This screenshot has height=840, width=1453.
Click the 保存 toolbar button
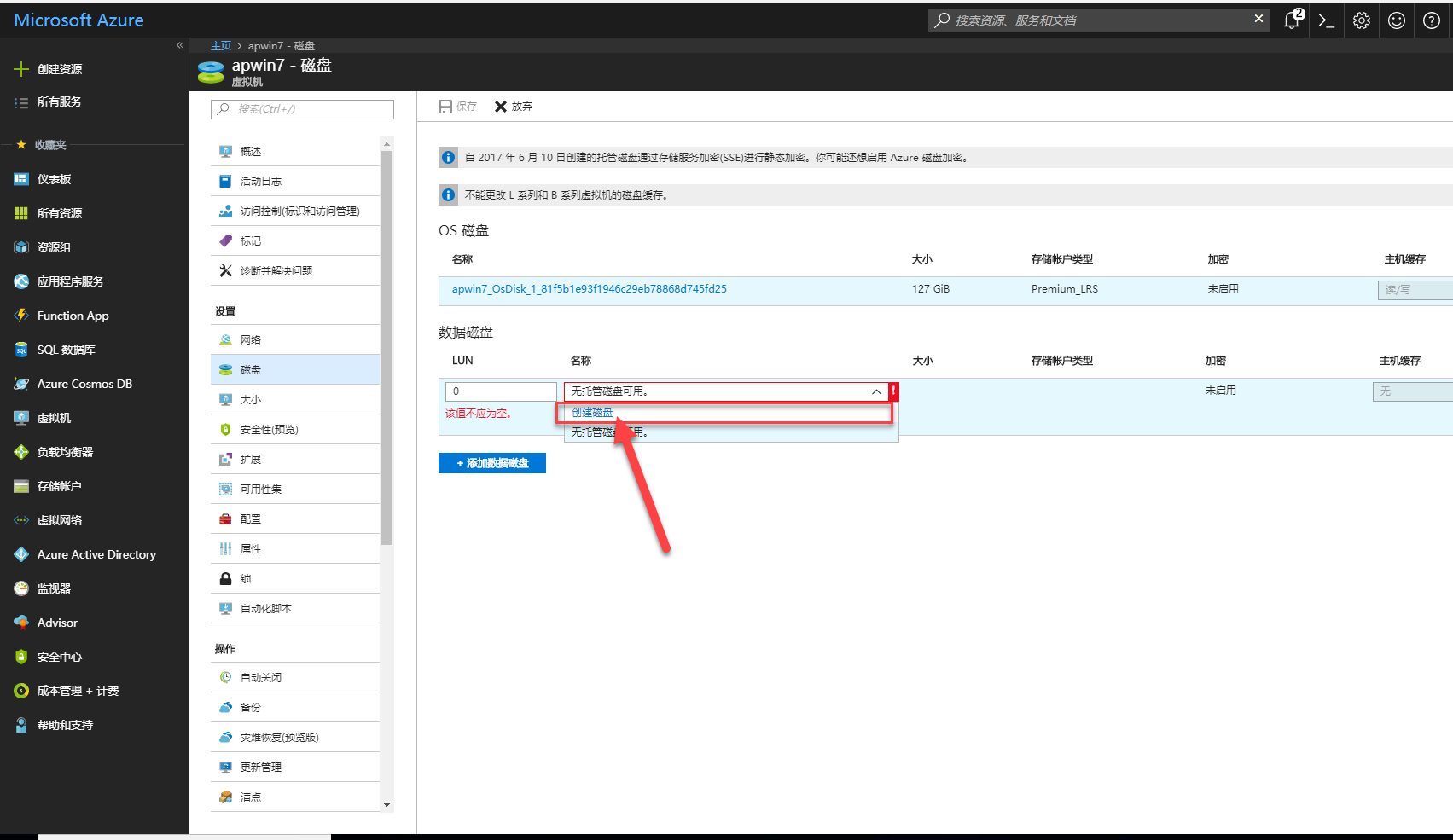pos(458,107)
